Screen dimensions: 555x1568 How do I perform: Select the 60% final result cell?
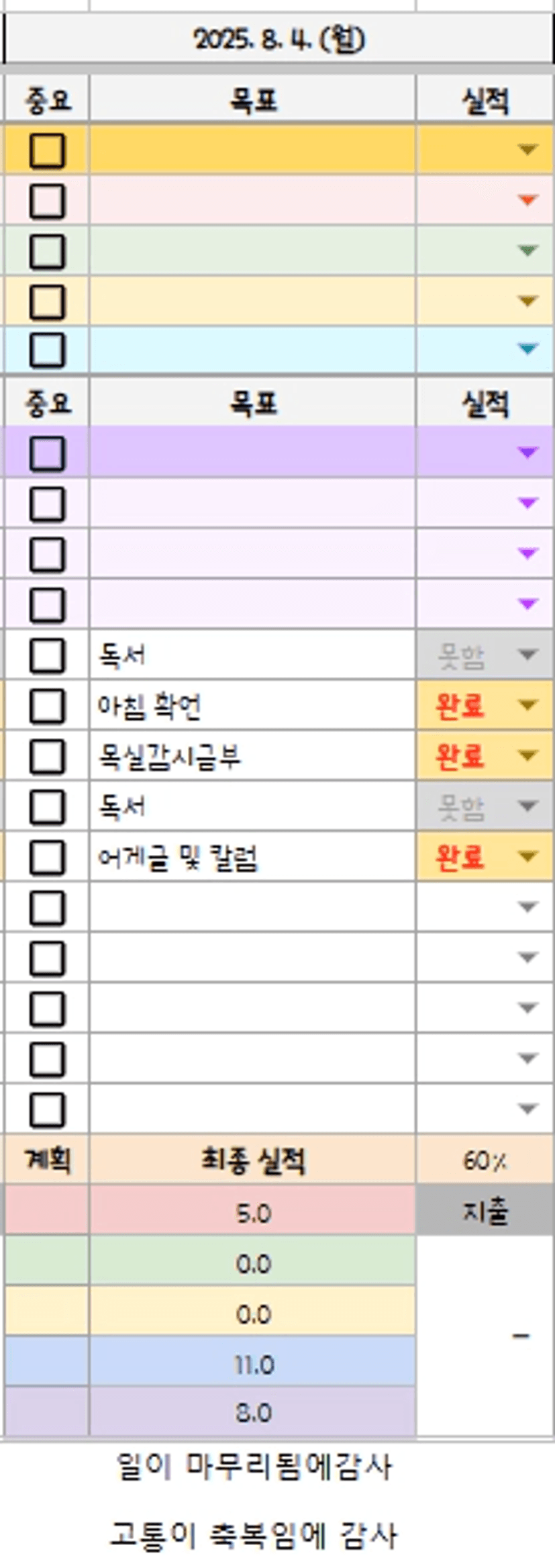[485, 1160]
